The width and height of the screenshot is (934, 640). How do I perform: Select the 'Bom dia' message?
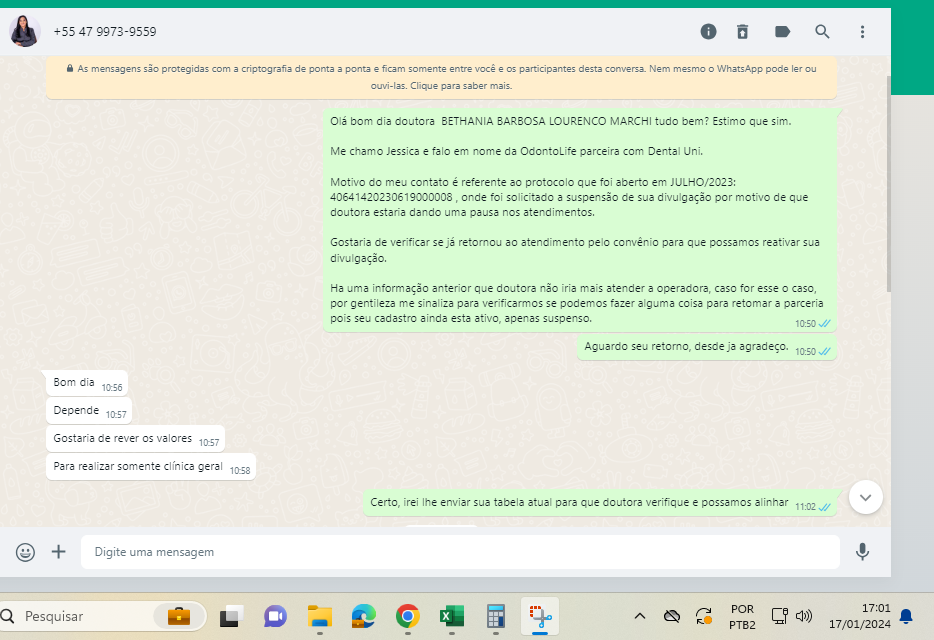[x=87, y=383]
